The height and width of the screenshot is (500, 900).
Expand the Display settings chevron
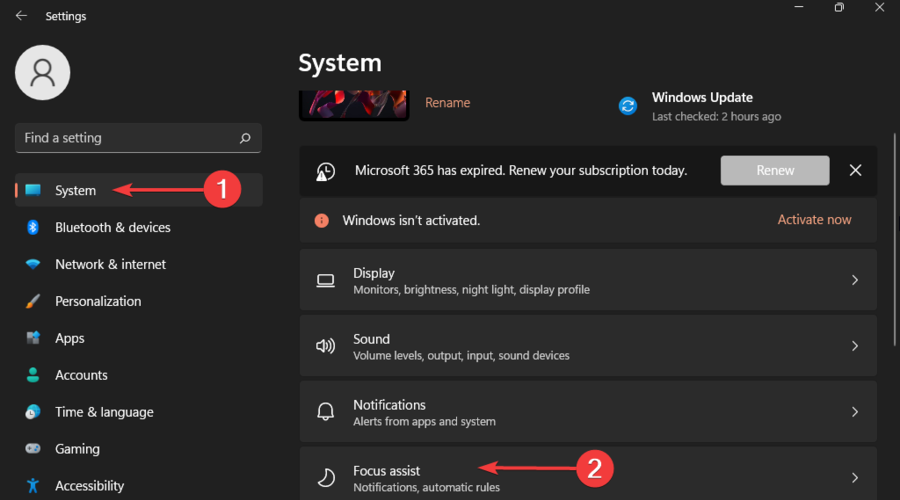pos(854,280)
